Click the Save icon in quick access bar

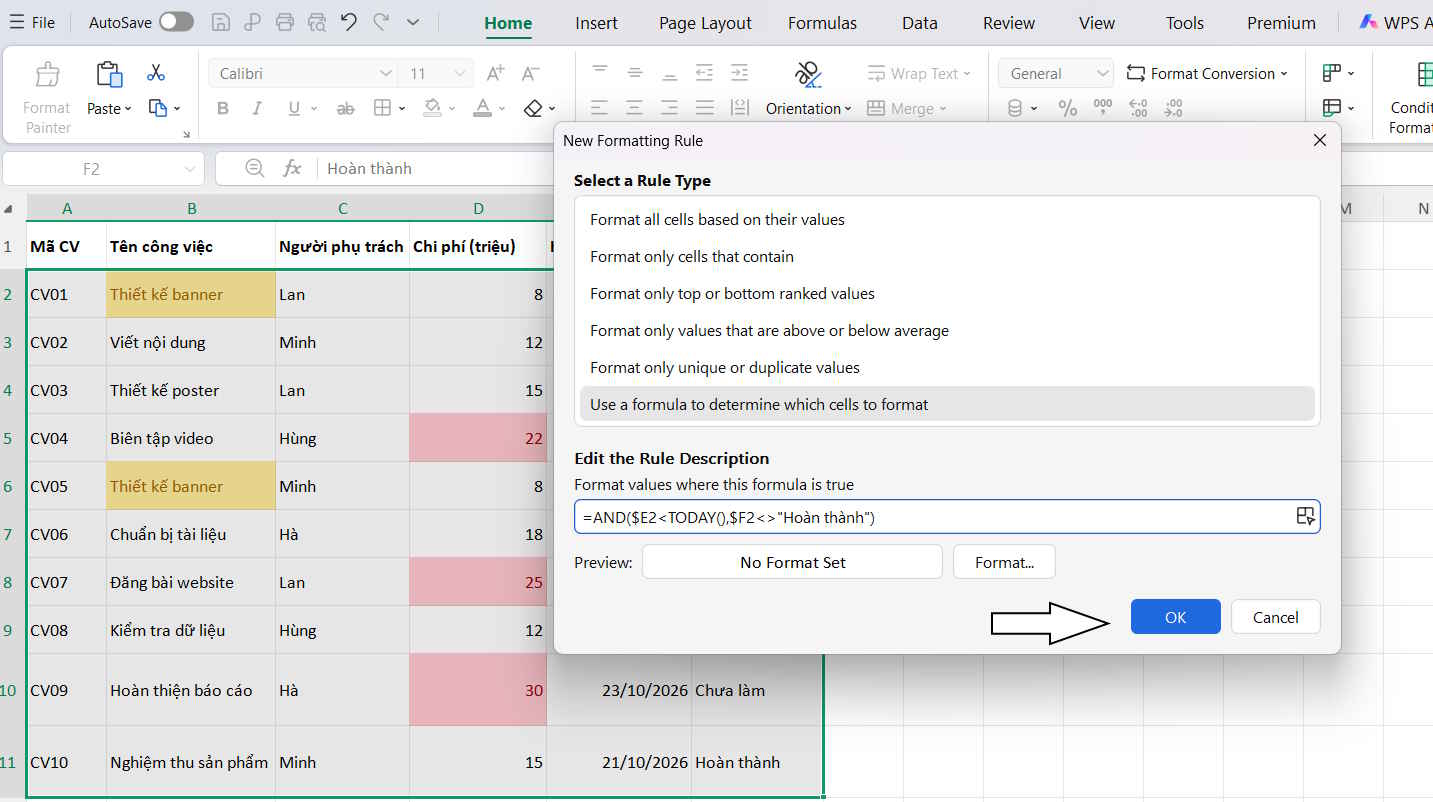coord(222,22)
